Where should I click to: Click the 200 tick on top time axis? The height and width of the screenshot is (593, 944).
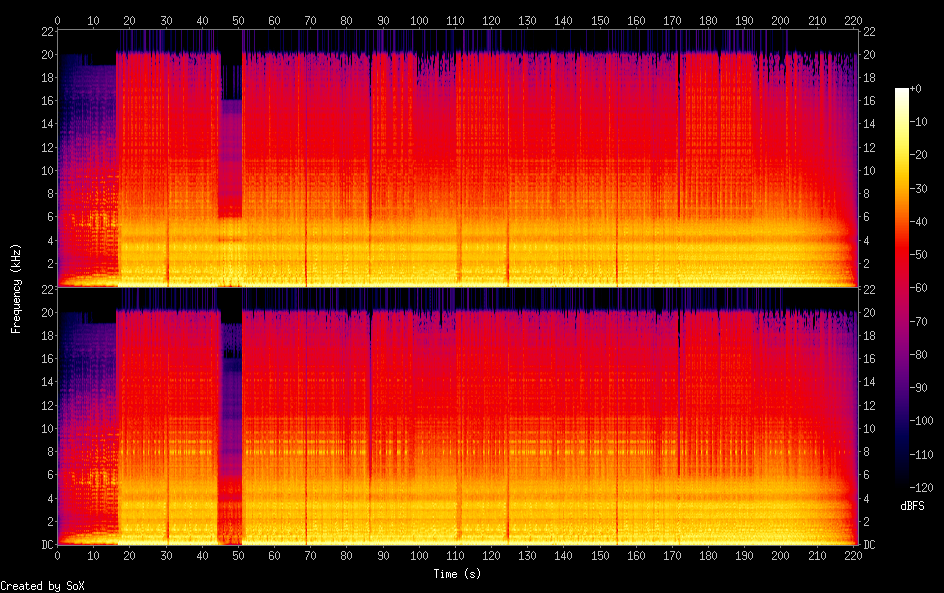point(781,20)
